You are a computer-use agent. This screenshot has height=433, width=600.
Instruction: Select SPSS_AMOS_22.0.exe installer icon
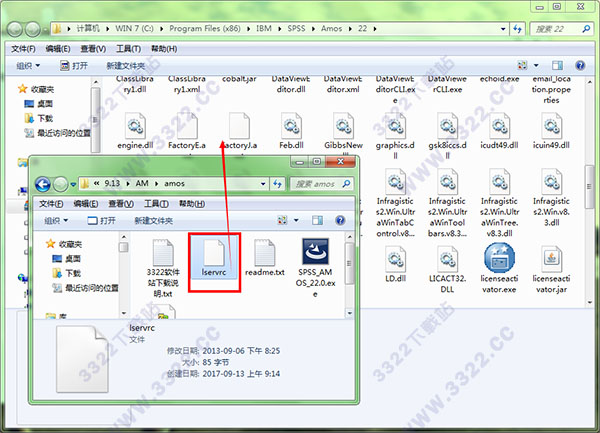pyautogui.click(x=315, y=252)
